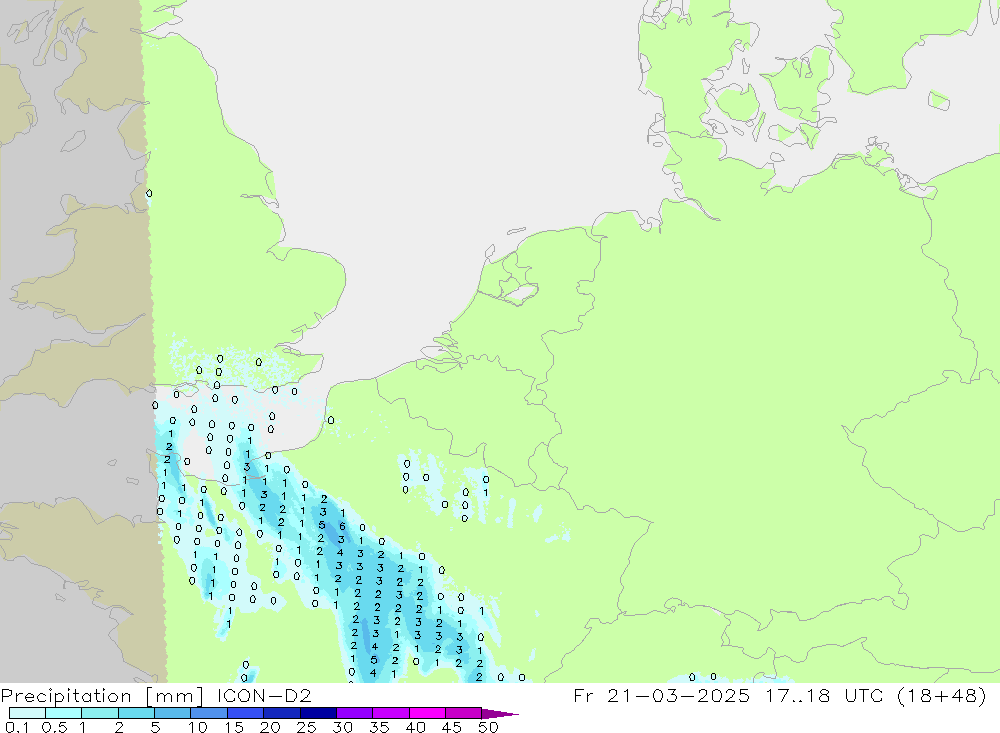Click the 0.5–1 mm legend color swatch
The image size is (1000, 733).
coord(64,713)
